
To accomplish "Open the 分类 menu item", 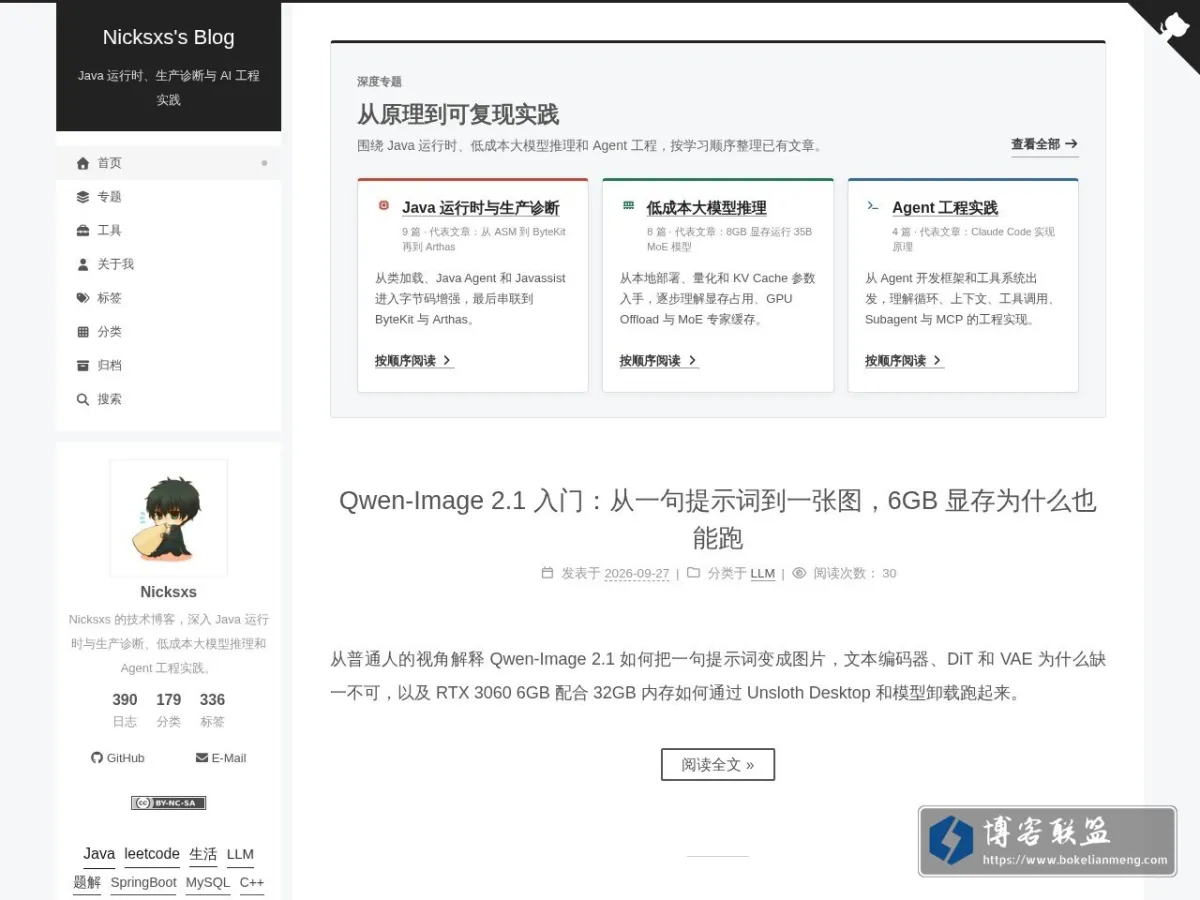I will [x=168, y=332].
